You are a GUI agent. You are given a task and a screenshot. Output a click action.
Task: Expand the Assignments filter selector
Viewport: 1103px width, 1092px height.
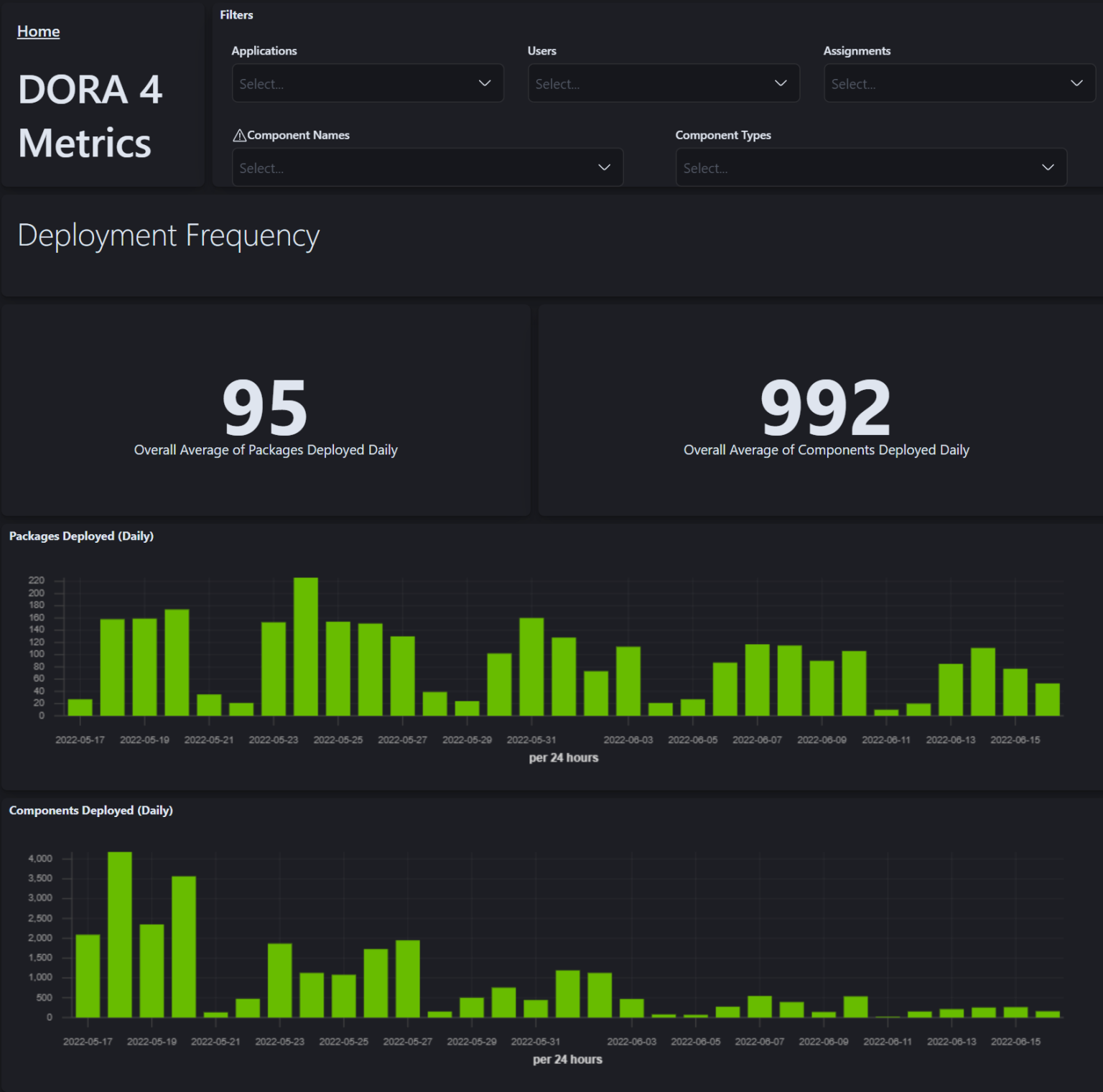[934, 83]
